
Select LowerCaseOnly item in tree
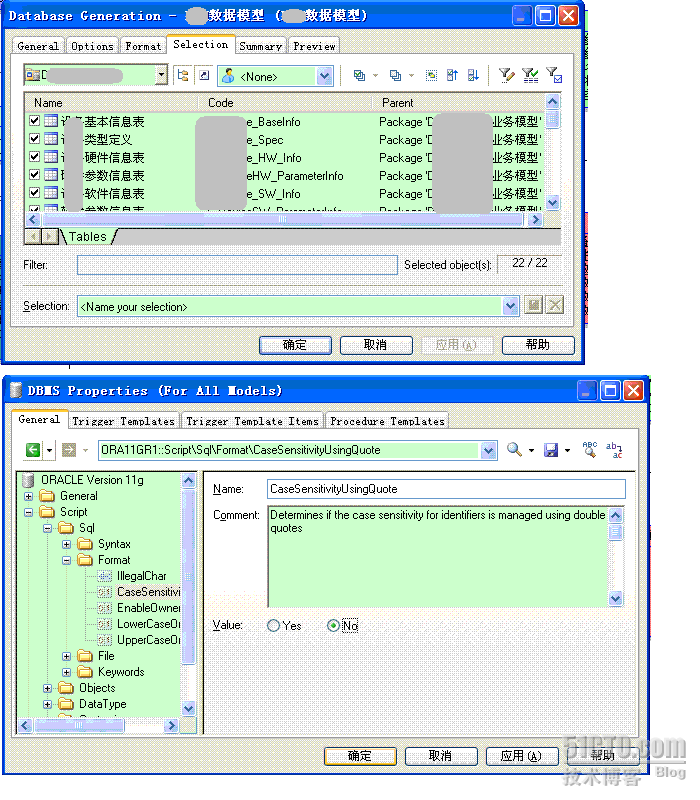148,624
